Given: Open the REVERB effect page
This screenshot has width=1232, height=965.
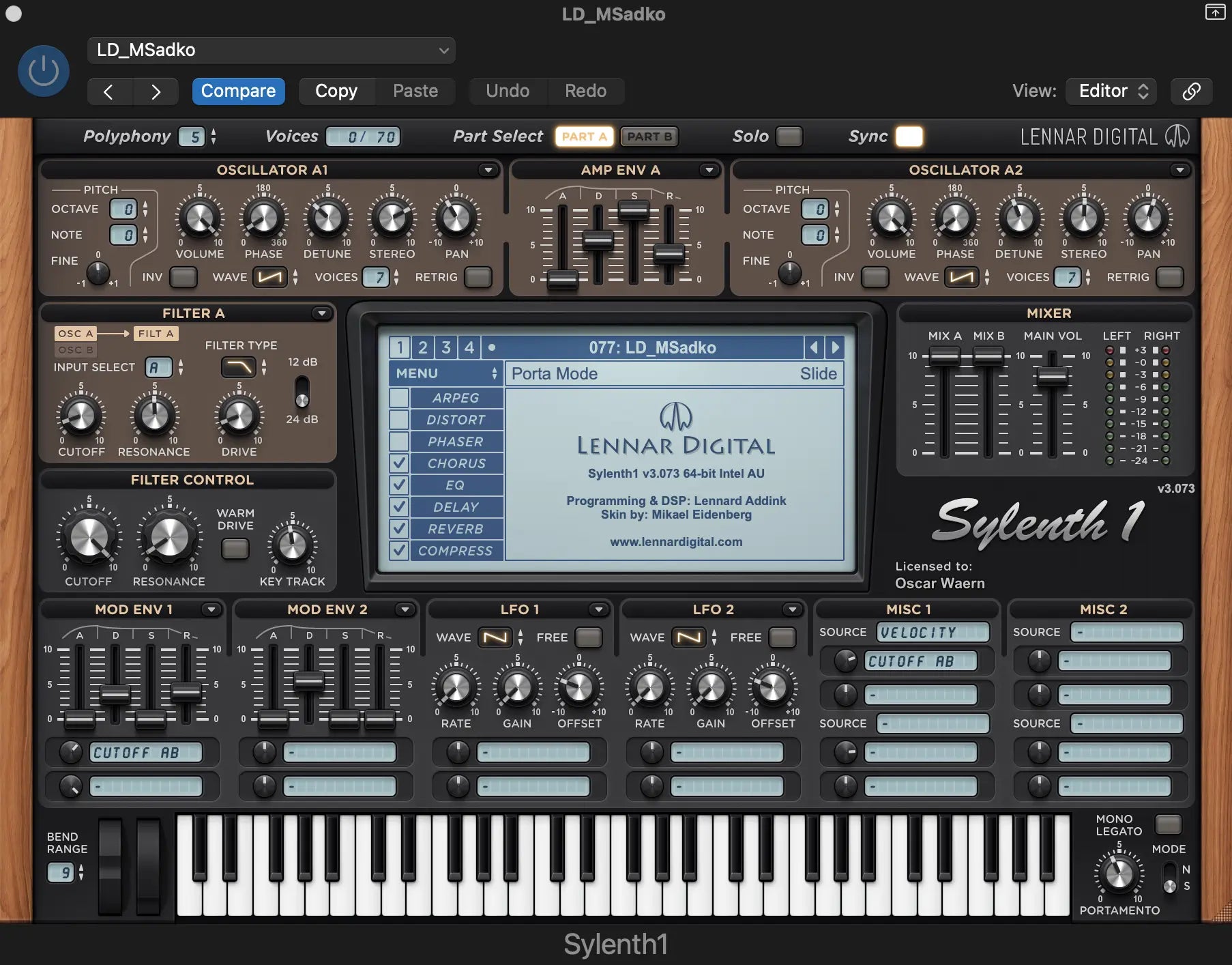Looking at the screenshot, I should point(456,529).
